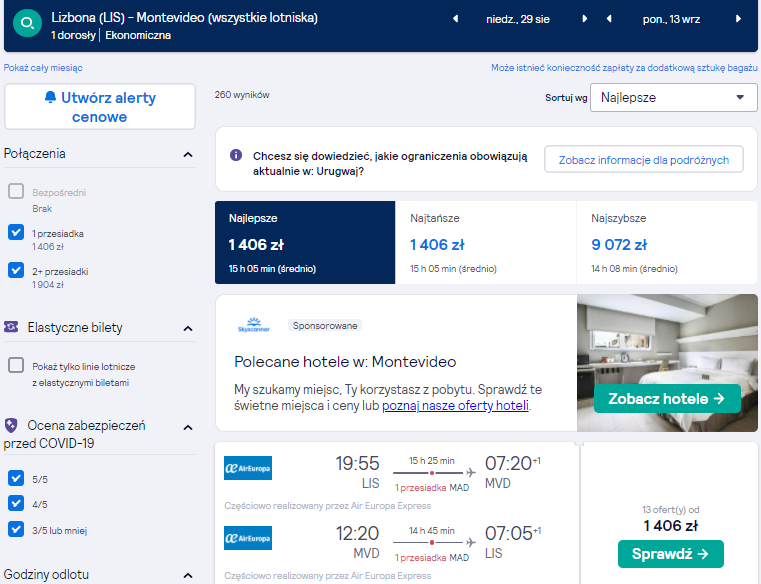
Task: Click Zobacz informacje dla podróżnych button
Action: pyautogui.click(x=644, y=160)
